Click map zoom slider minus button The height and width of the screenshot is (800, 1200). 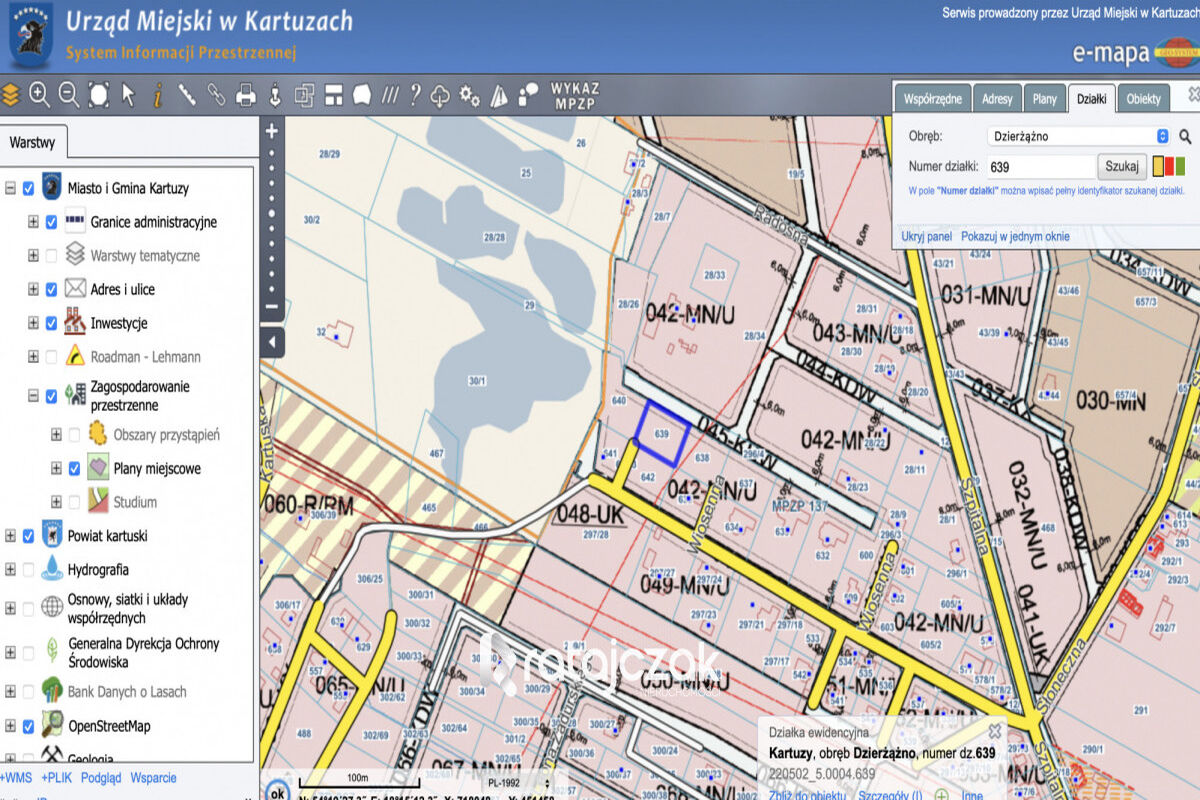pyautogui.click(x=272, y=307)
